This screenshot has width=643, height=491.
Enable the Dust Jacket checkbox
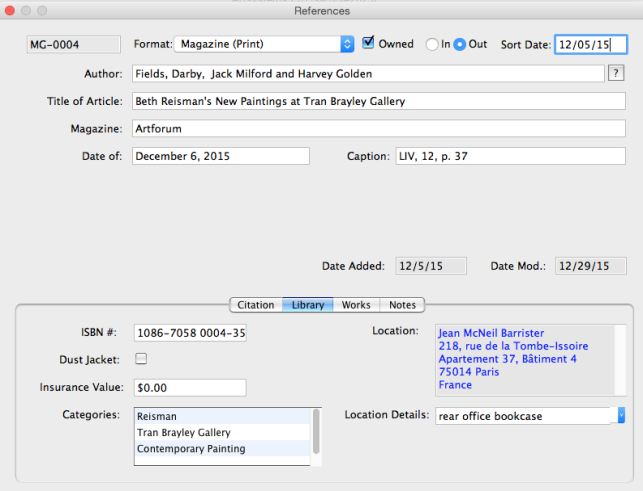tap(141, 359)
